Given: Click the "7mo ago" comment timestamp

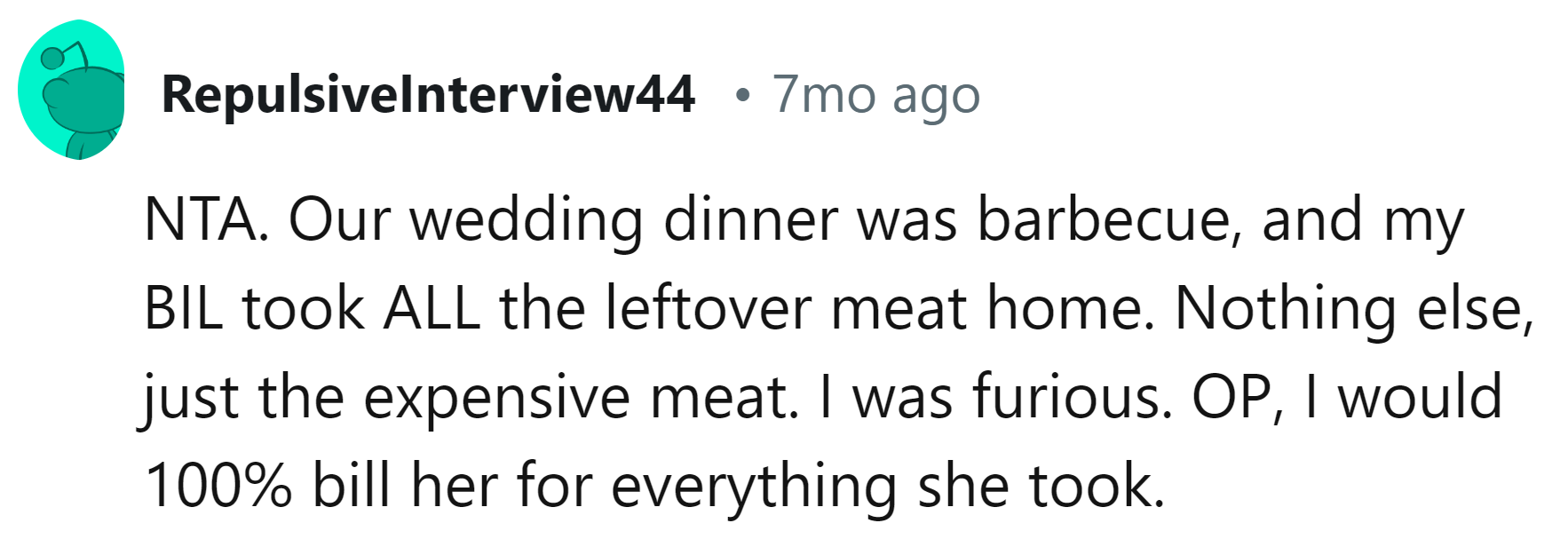Looking at the screenshot, I should 875,94.
